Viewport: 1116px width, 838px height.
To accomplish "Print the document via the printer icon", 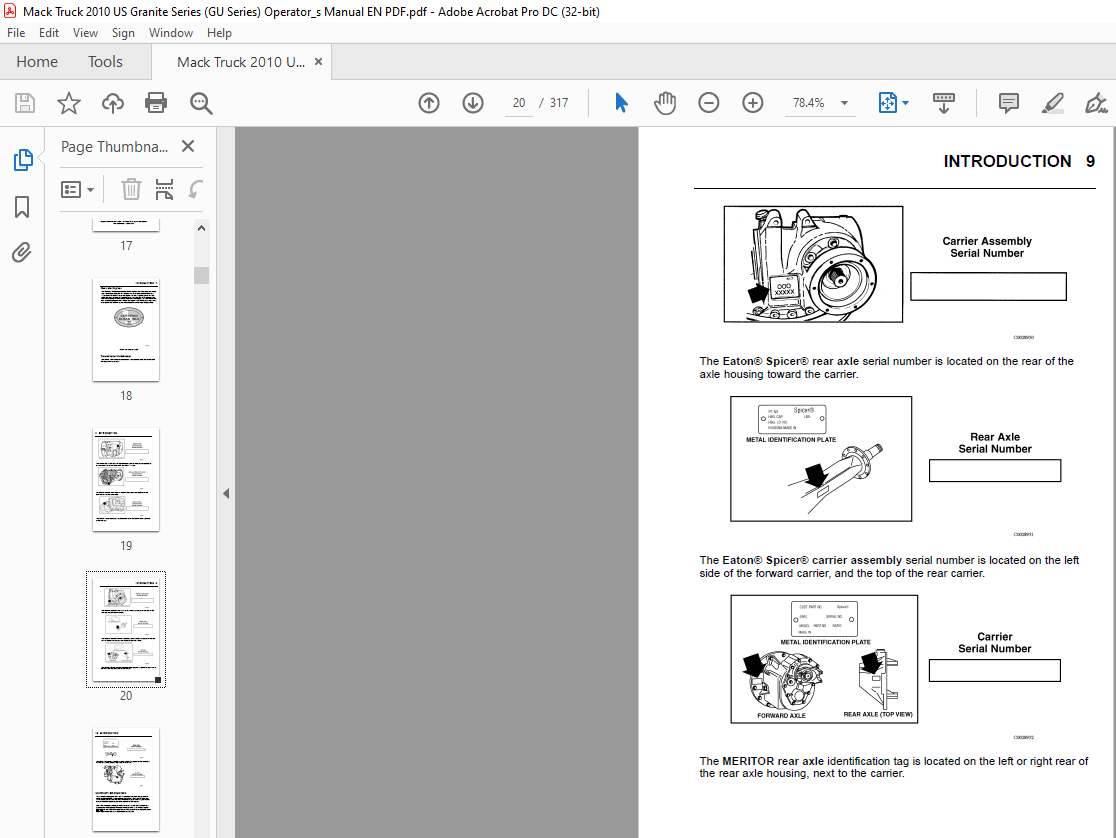I will tap(156, 103).
